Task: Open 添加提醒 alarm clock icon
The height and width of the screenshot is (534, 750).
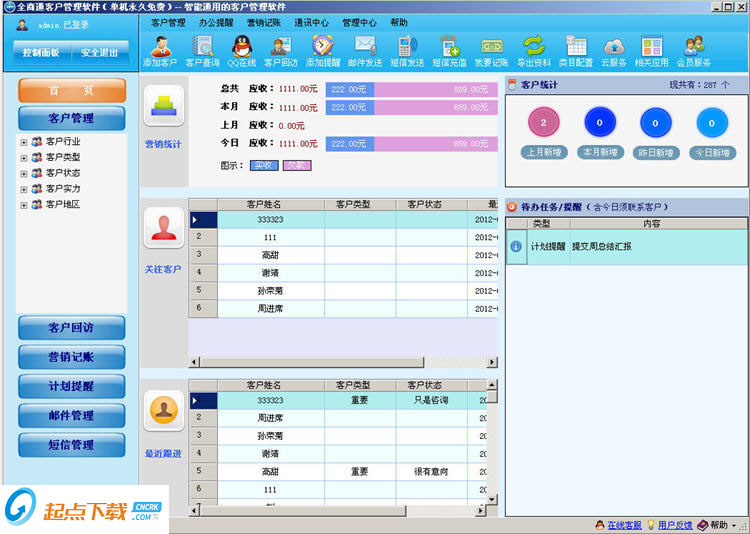Action: [x=322, y=47]
